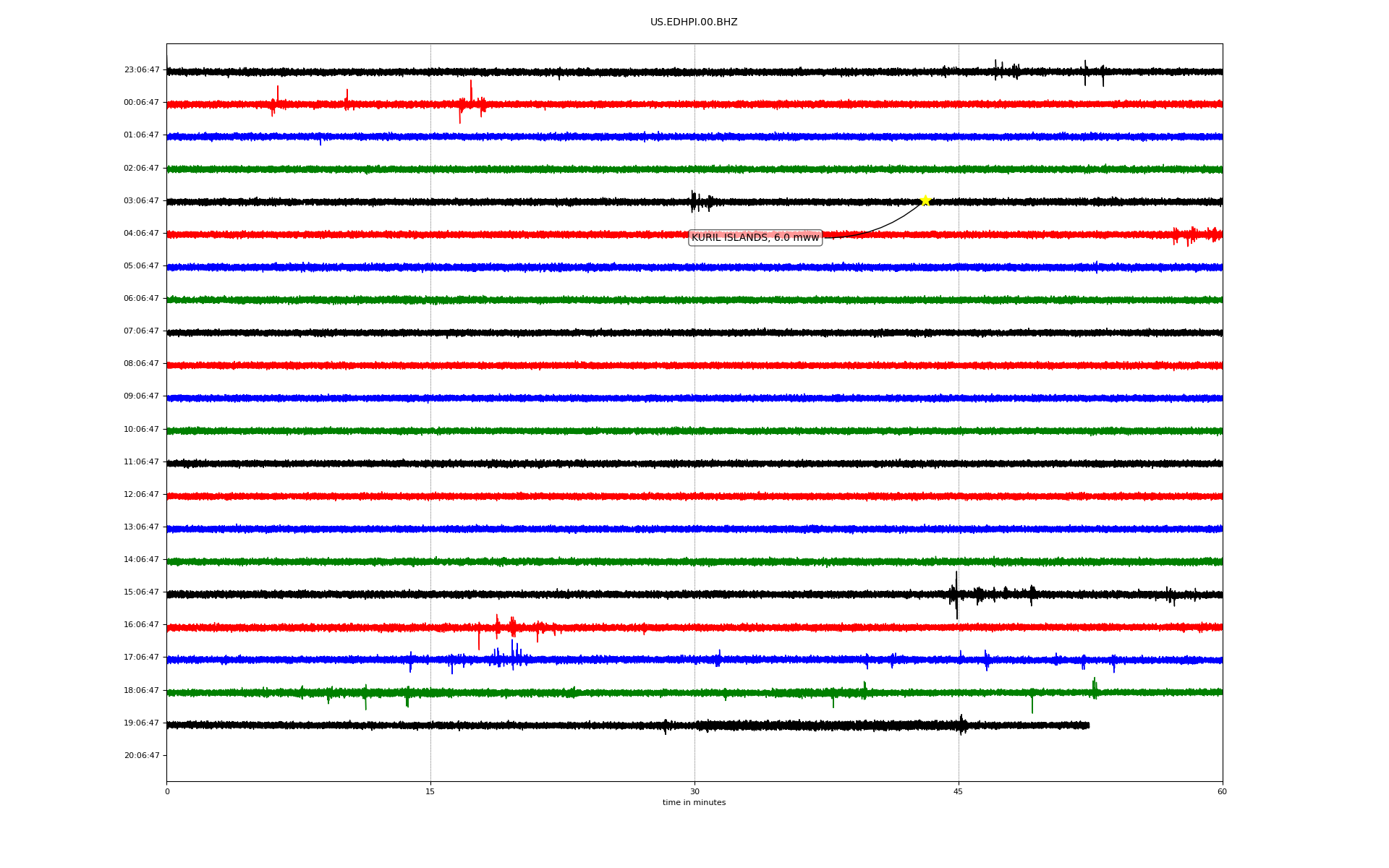Click the 12:06:47 time label

142,495
